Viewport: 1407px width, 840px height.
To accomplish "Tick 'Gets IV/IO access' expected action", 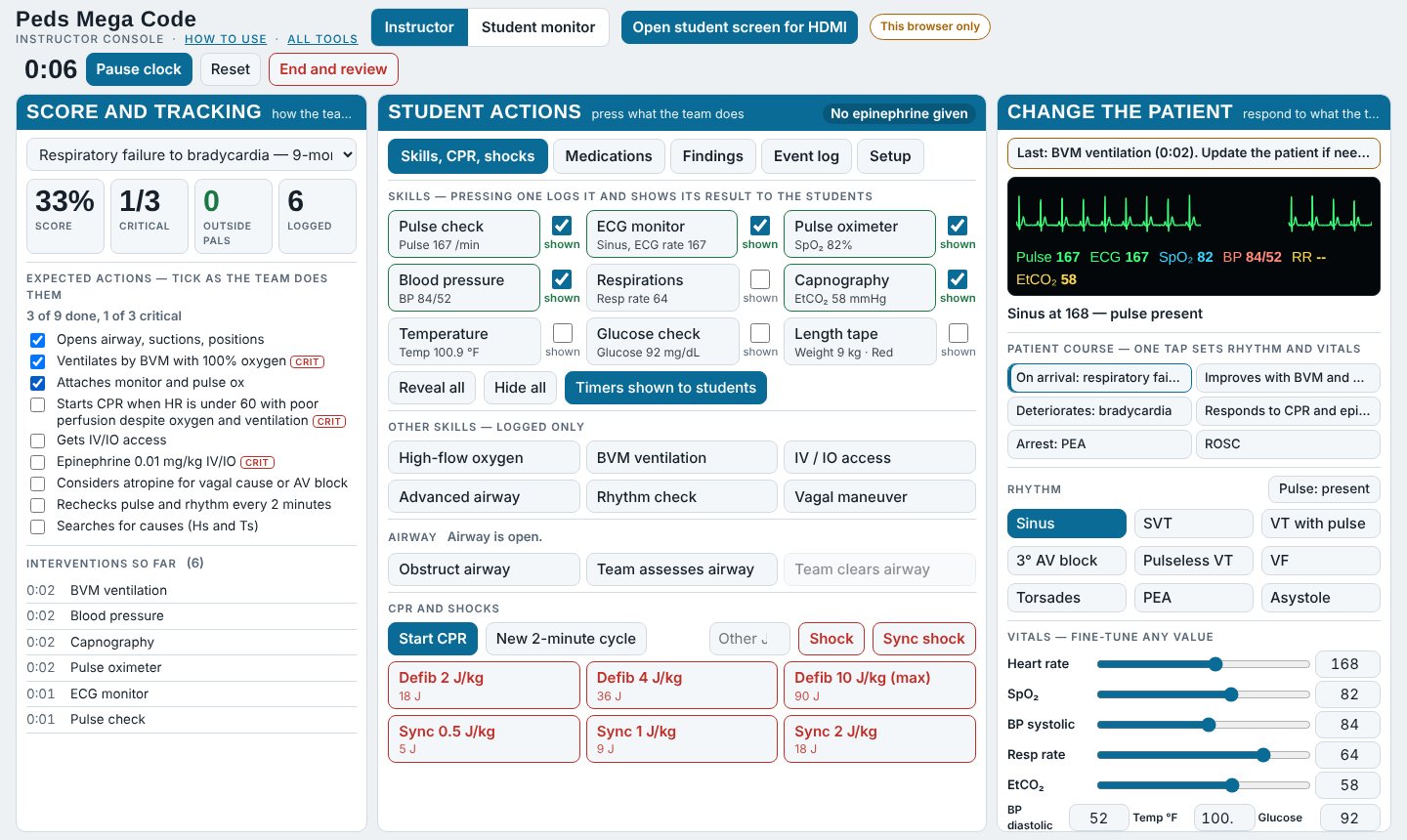I will (x=38, y=441).
